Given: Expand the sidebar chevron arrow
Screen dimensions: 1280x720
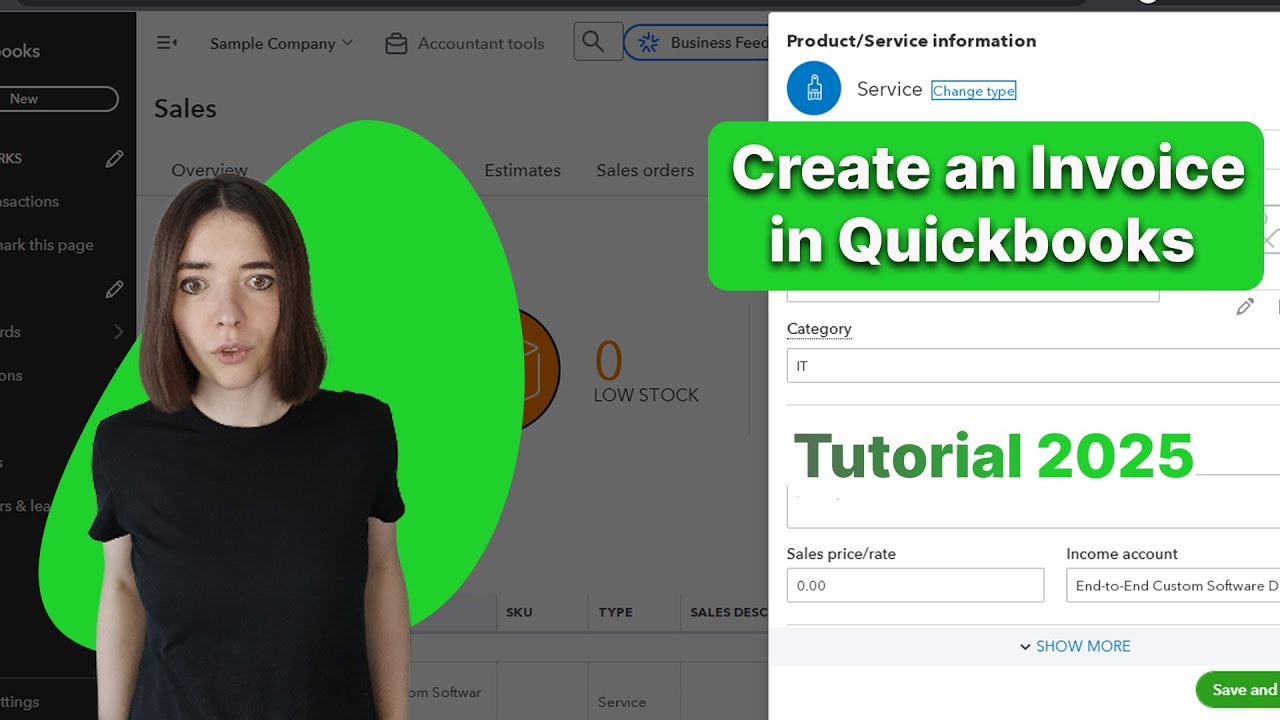Looking at the screenshot, I should click(119, 332).
